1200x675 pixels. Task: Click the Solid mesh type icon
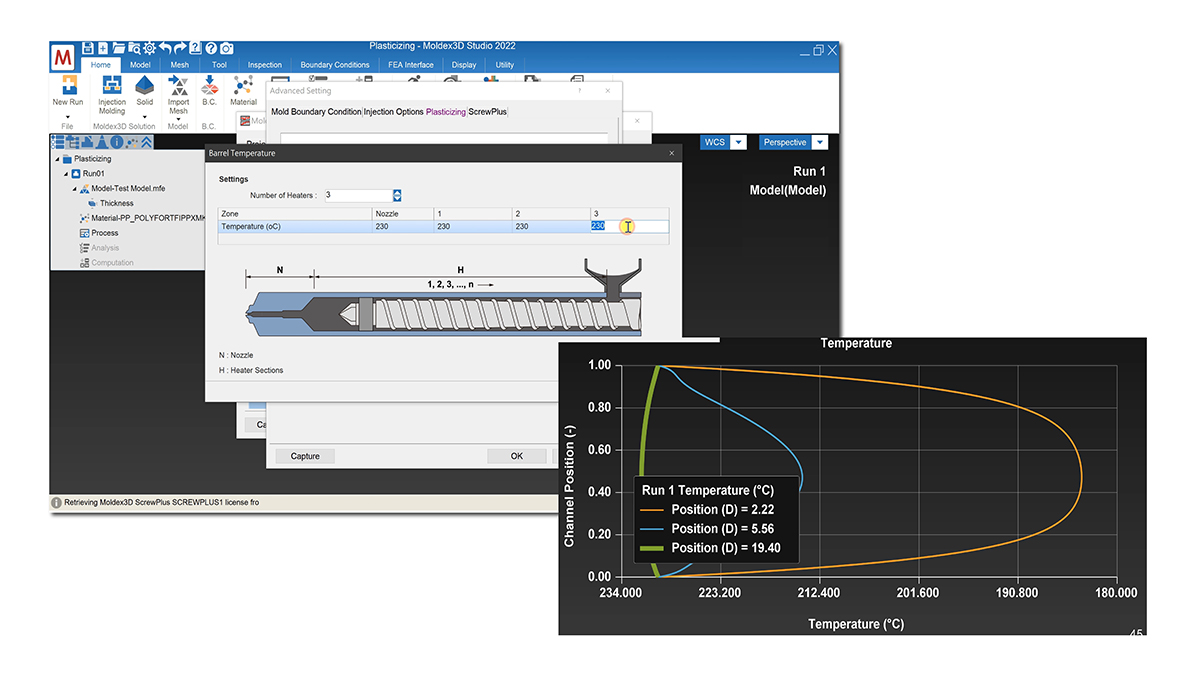(145, 86)
